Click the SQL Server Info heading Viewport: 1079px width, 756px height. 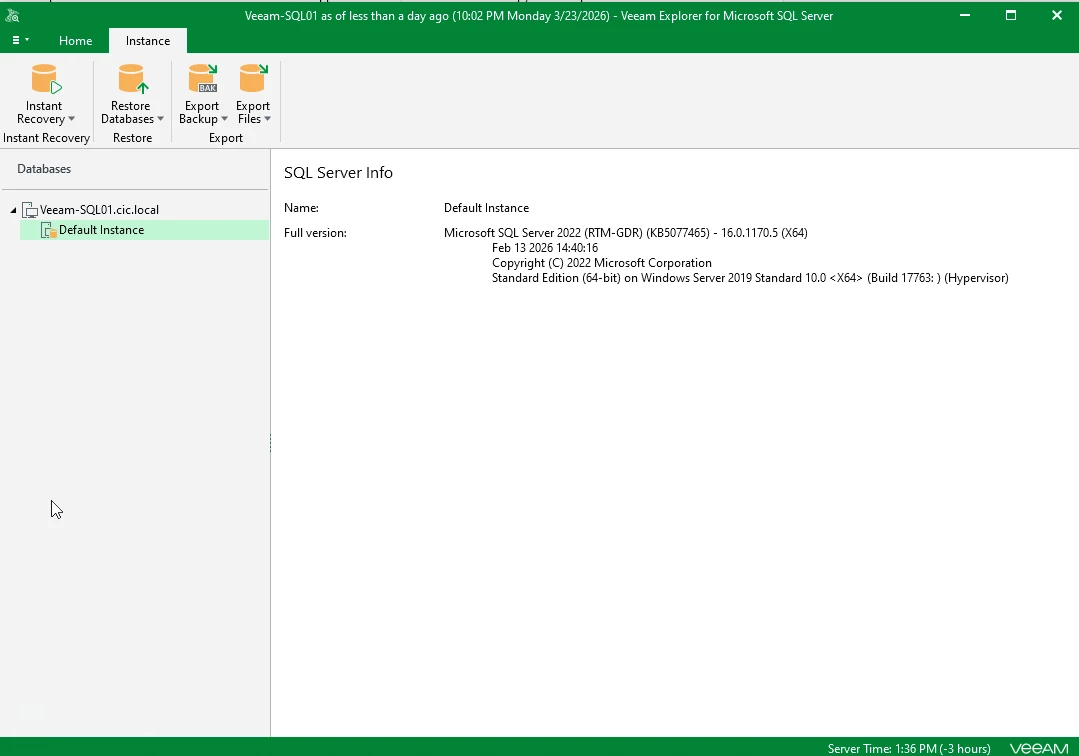click(x=339, y=173)
